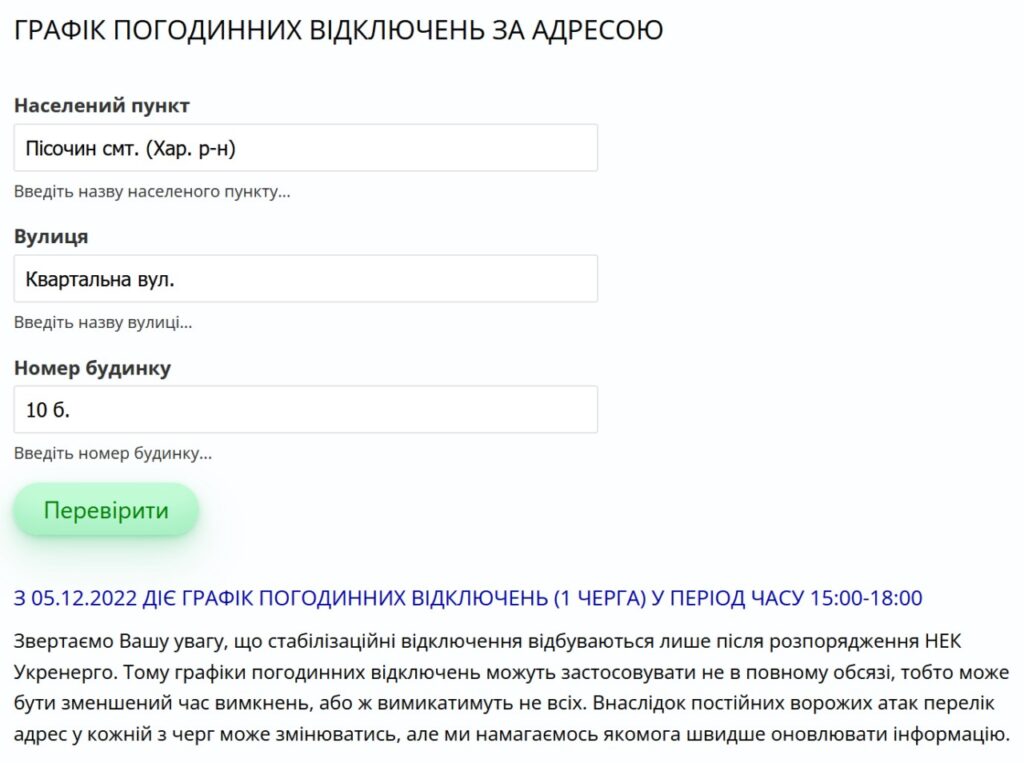Click the "Номер будинку" field label
Image resolution: width=1024 pixels, height=763 pixels.
92,368
